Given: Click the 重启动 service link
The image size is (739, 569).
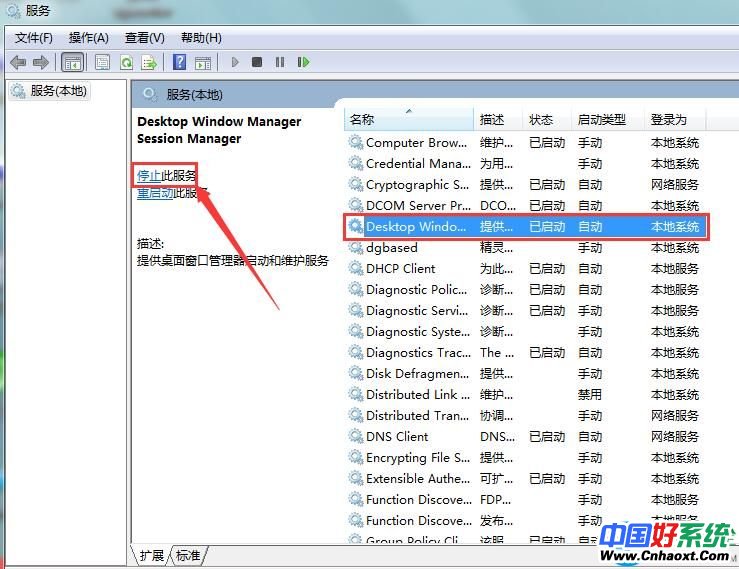Looking at the screenshot, I should coord(155,193).
